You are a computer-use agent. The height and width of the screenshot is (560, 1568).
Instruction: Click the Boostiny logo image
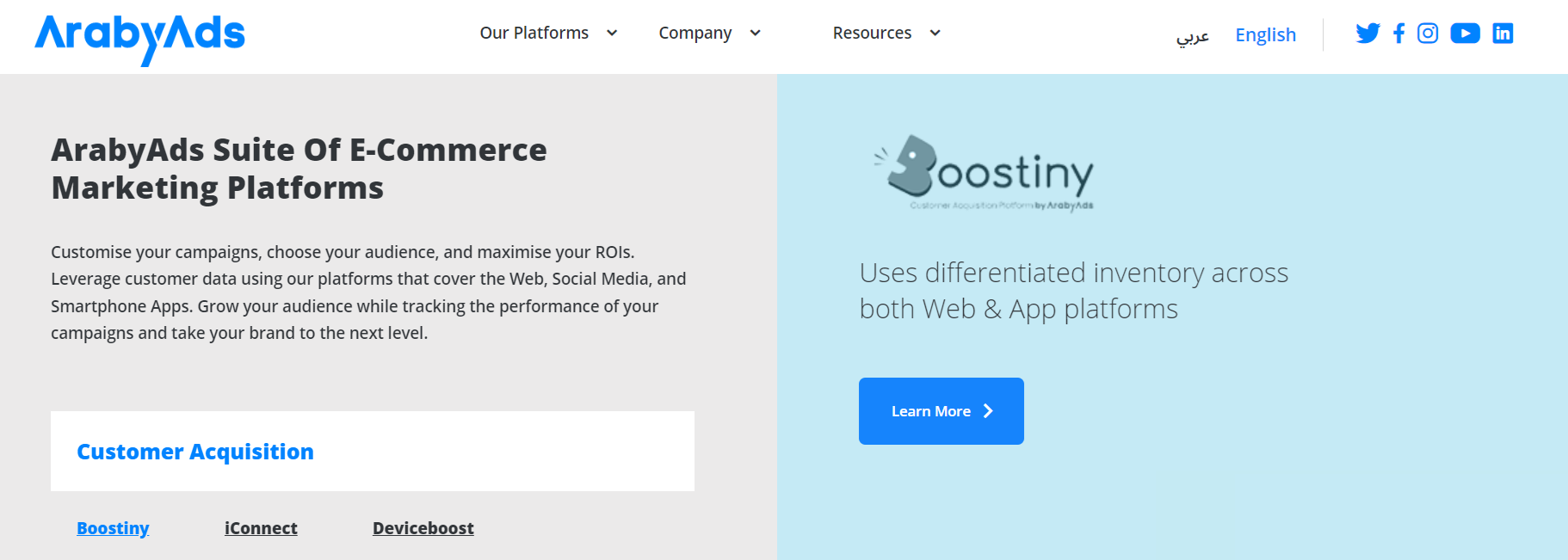pos(984,172)
